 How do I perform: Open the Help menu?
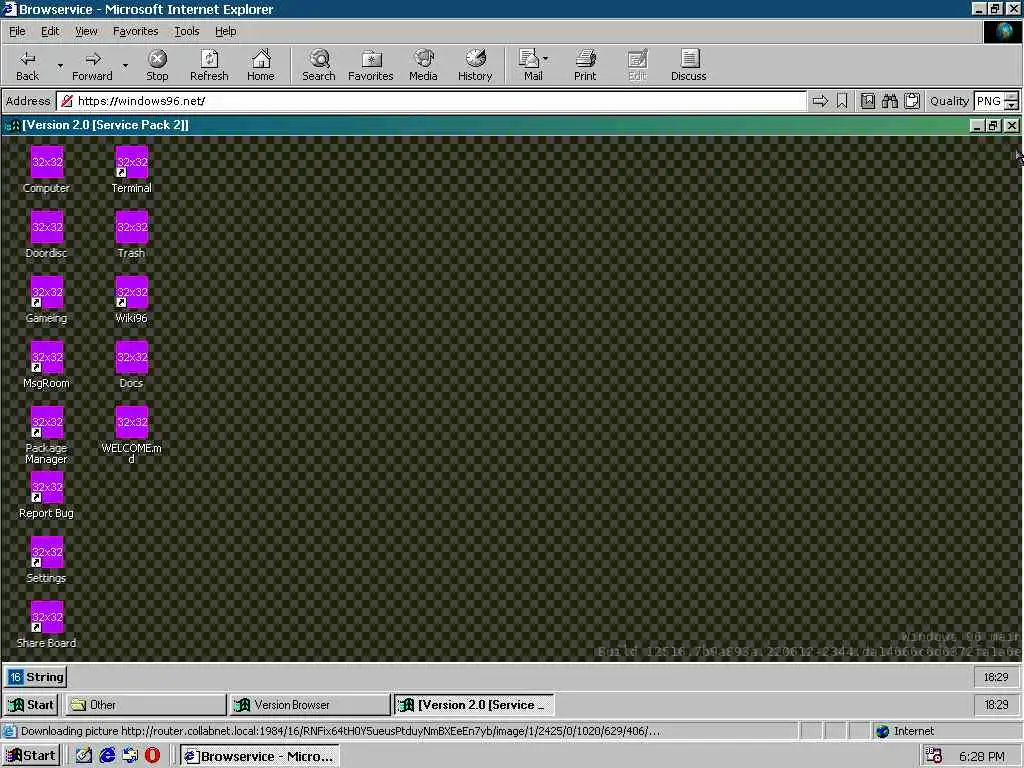225,31
